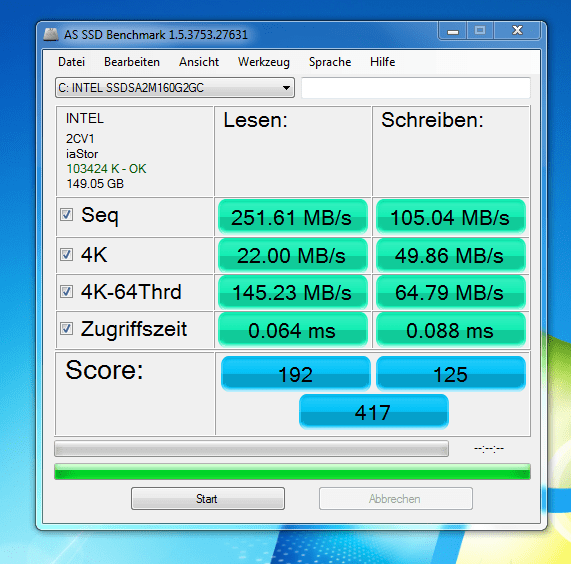The image size is (571, 564).
Task: Click the Schreiben column header
Action: tap(432, 120)
